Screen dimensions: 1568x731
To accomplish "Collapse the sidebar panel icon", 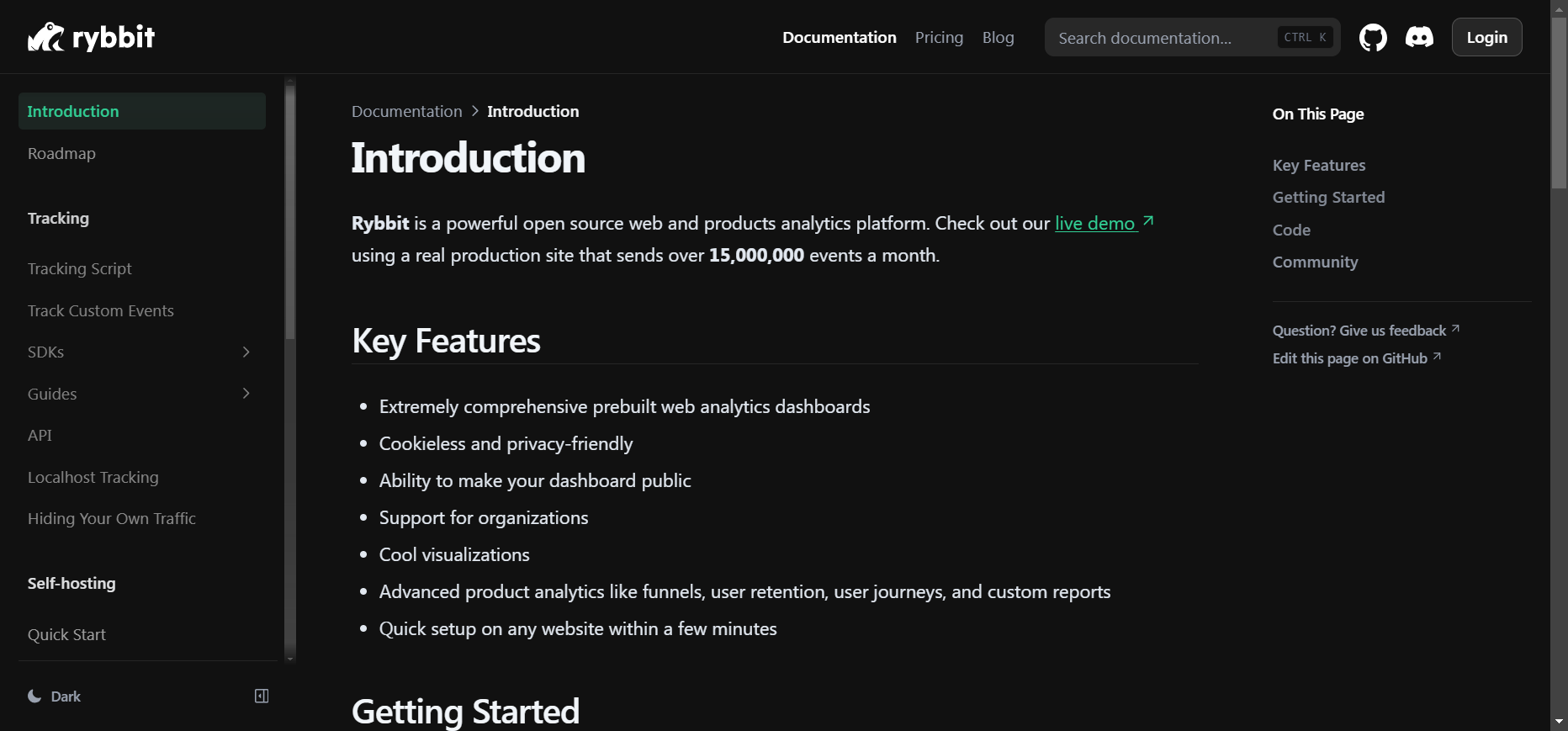I will coord(262,696).
